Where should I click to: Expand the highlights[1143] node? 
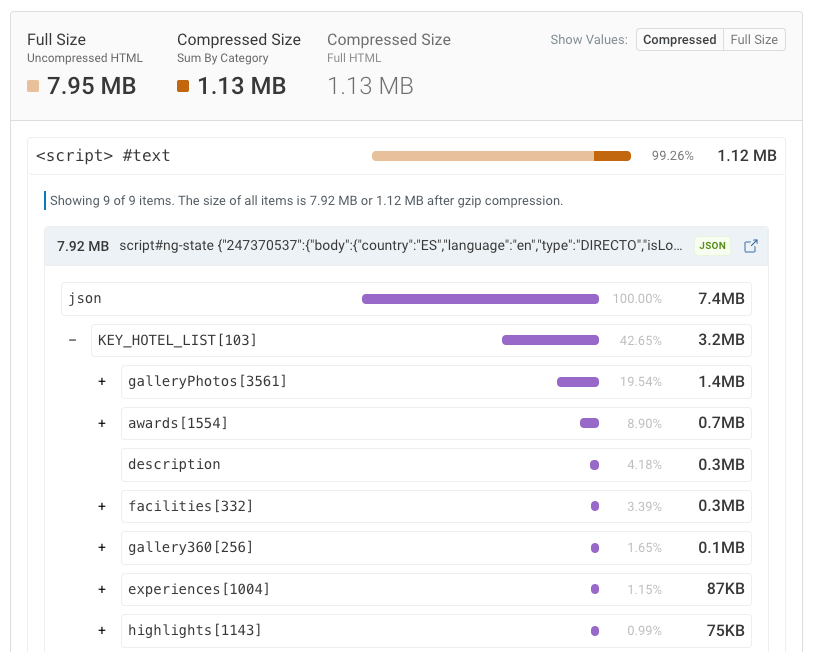(101, 630)
